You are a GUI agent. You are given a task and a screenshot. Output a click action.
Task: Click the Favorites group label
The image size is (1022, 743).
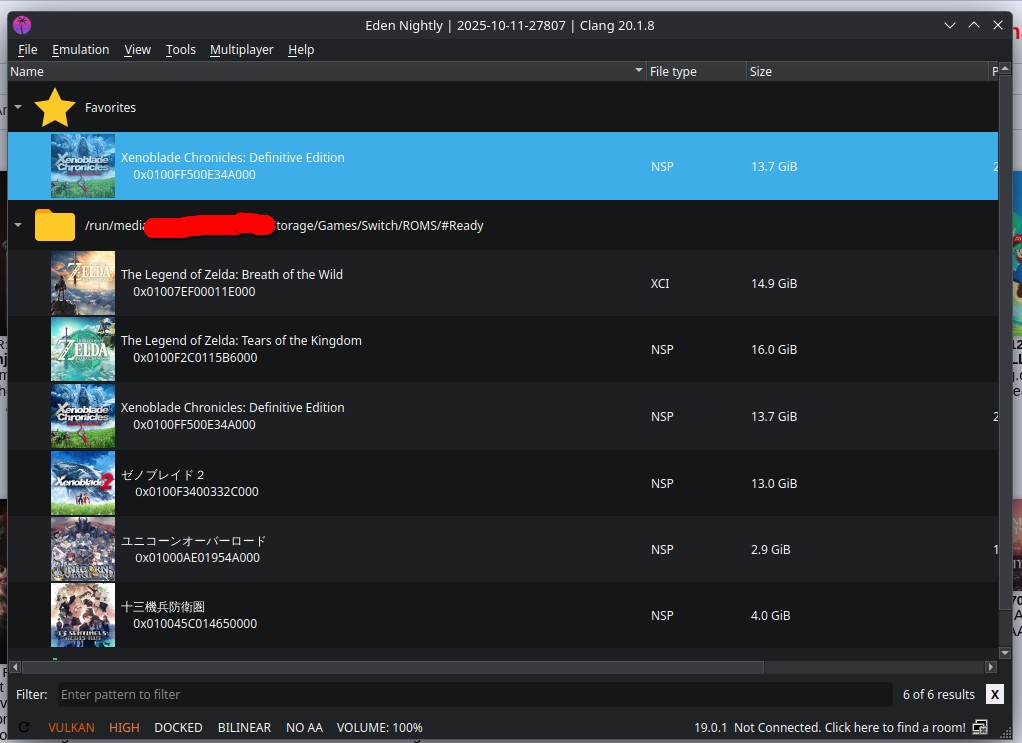(110, 108)
